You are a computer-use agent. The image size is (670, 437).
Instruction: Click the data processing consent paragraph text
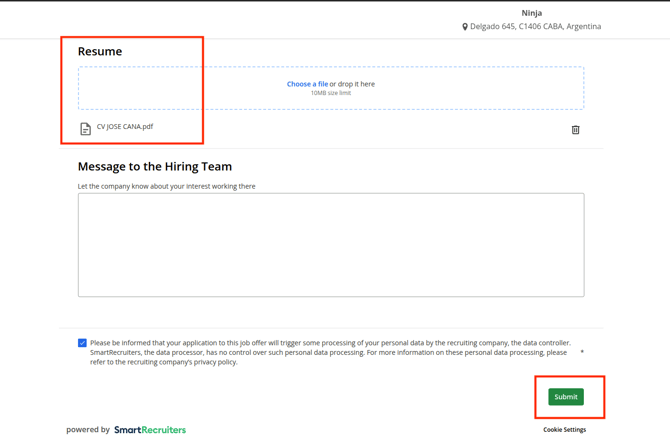click(x=330, y=352)
